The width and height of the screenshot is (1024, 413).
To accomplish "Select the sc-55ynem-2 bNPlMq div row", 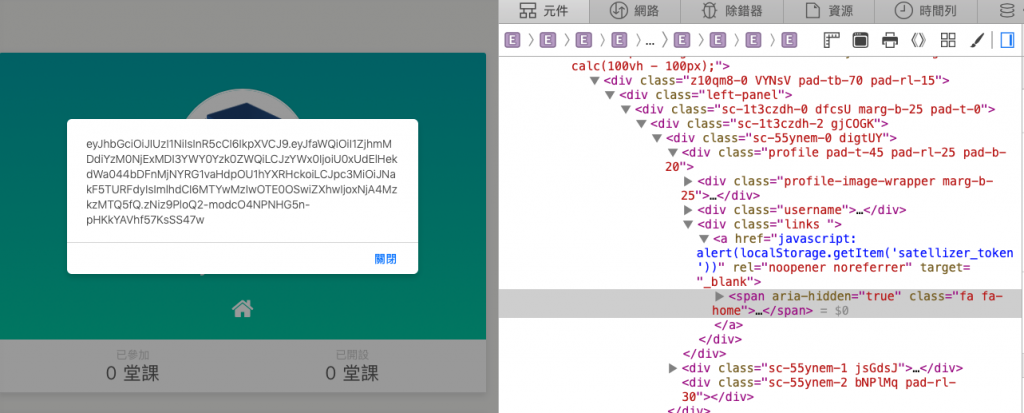I will tap(820, 389).
